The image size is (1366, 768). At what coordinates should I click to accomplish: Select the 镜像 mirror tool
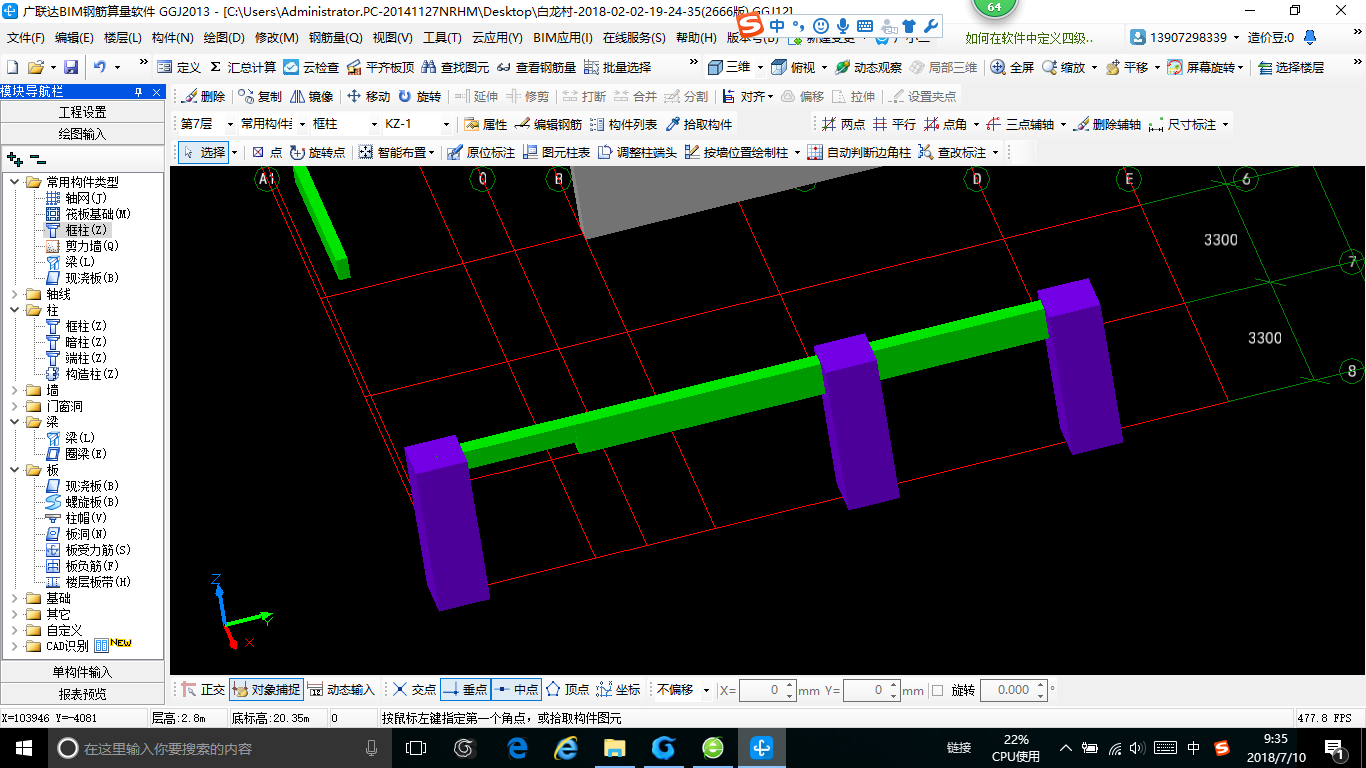[x=311, y=96]
